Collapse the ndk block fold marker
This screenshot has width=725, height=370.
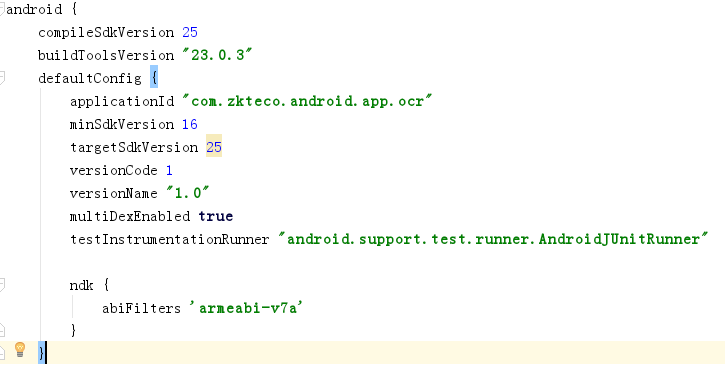click(x=2, y=284)
